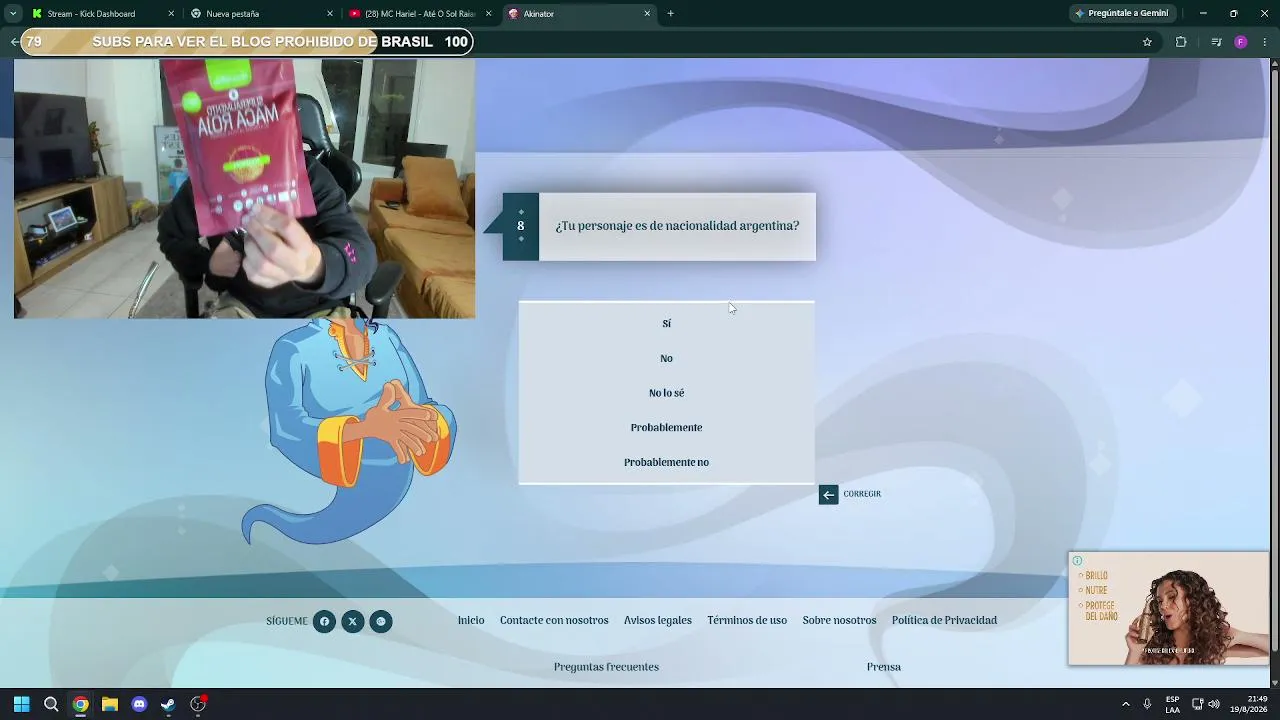Answer 'Sí' to the nationality question

tap(666, 323)
